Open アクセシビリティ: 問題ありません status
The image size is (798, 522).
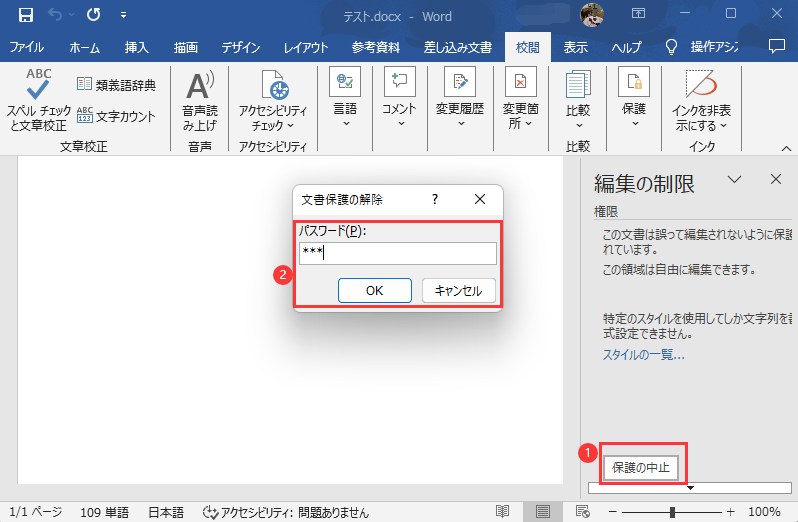coord(286,512)
